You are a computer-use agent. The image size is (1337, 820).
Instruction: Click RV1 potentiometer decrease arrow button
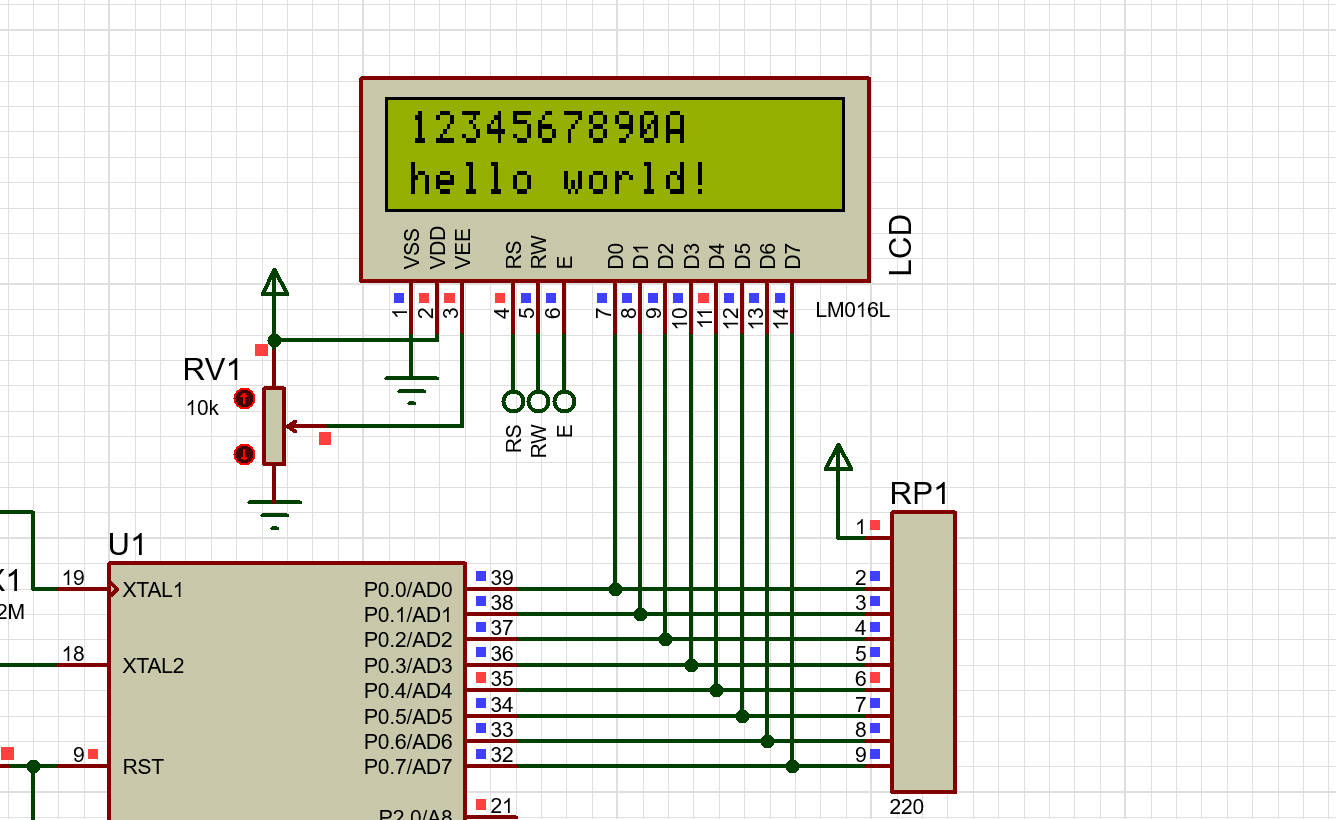point(244,455)
